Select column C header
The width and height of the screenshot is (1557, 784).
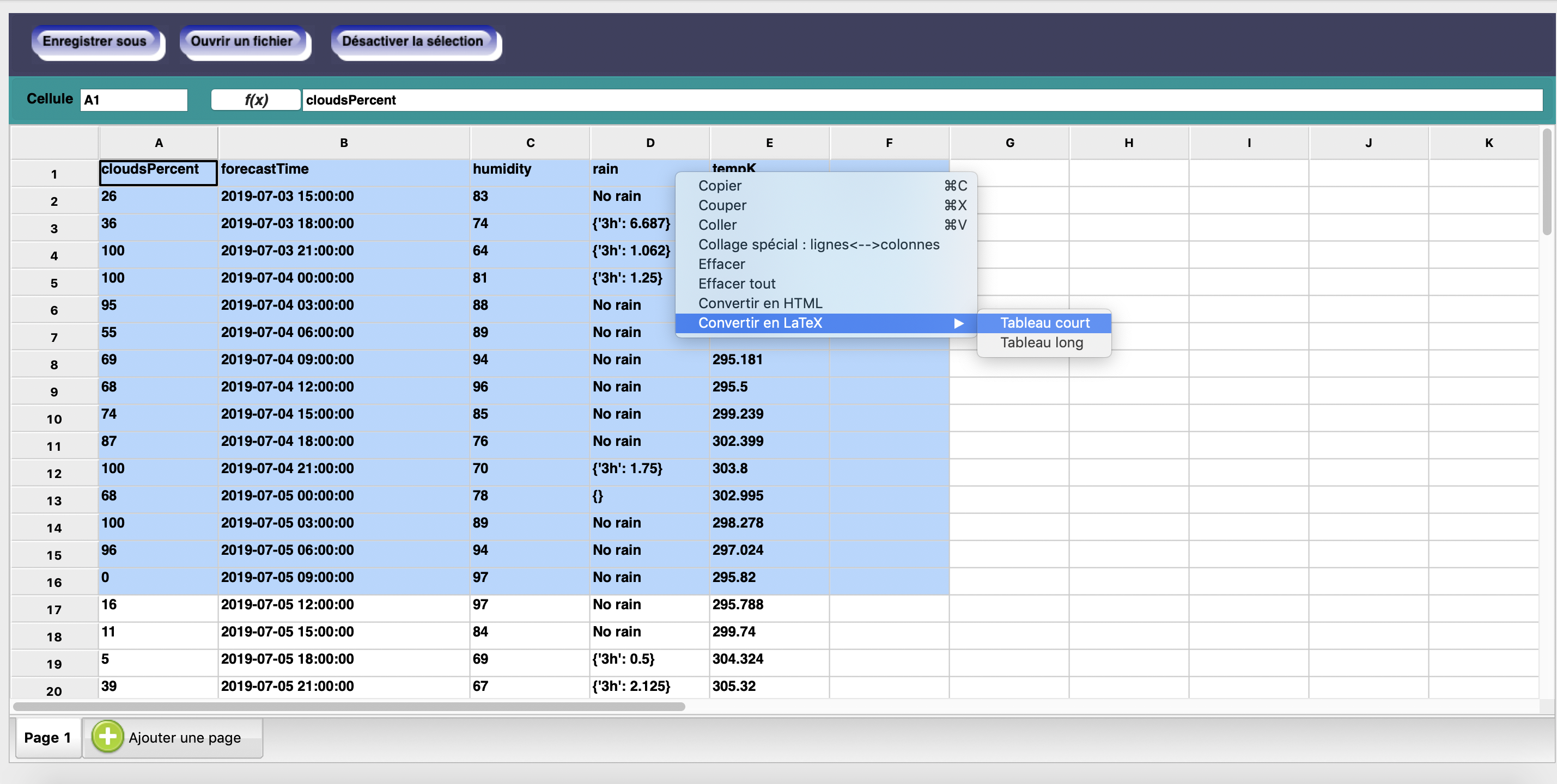point(530,143)
